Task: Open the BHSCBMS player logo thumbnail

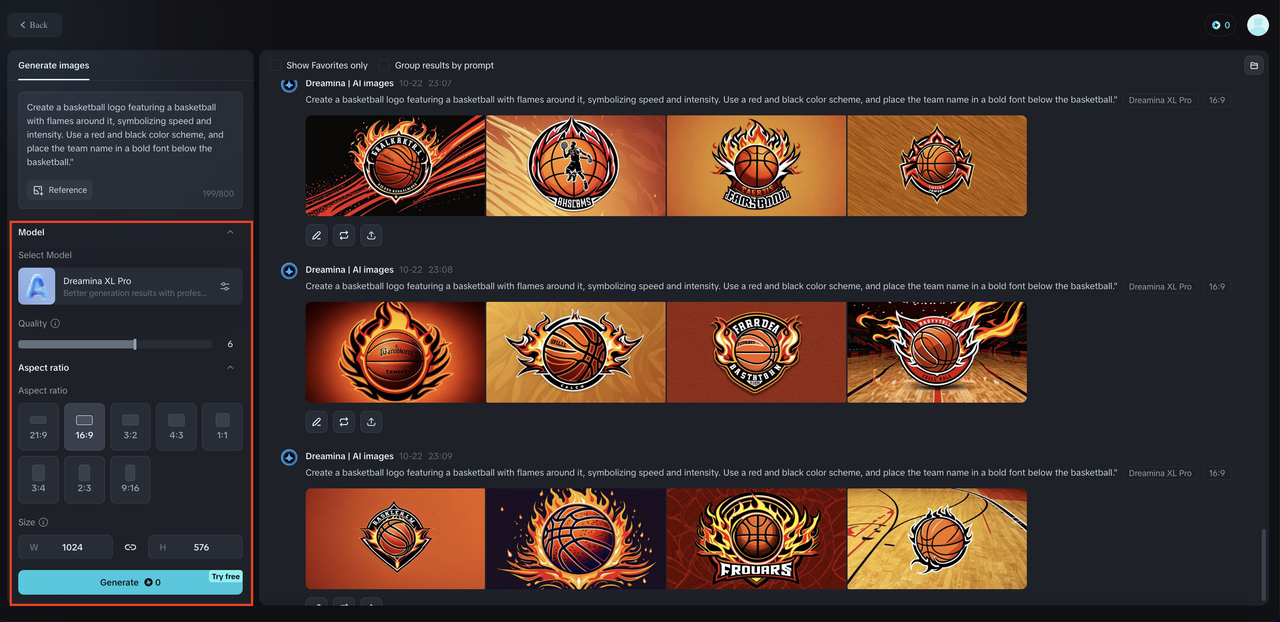Action: tap(576, 166)
